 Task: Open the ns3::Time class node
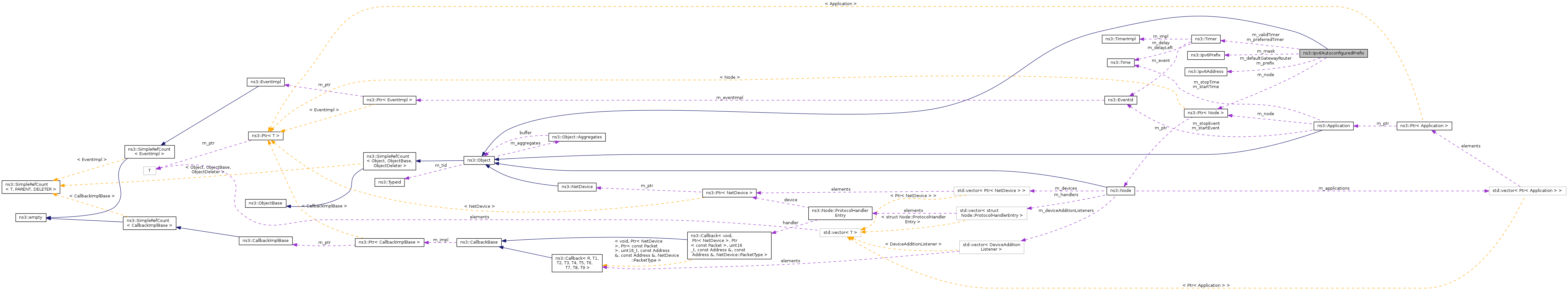(1120, 62)
